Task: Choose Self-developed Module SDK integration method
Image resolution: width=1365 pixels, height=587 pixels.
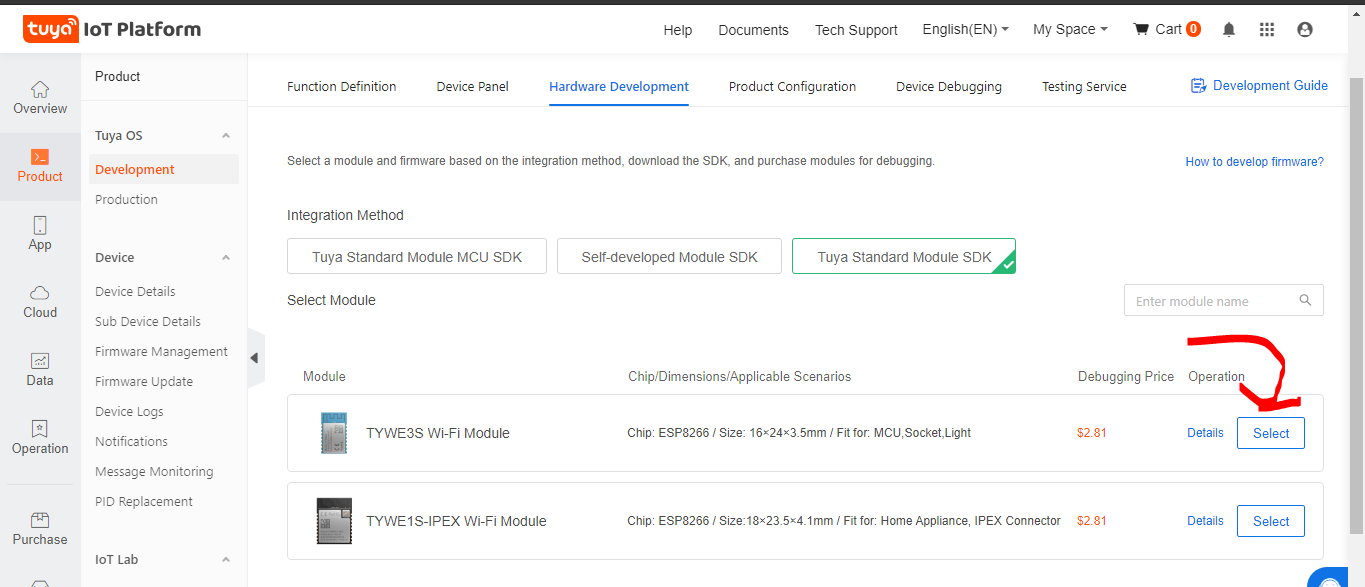Action: (669, 257)
